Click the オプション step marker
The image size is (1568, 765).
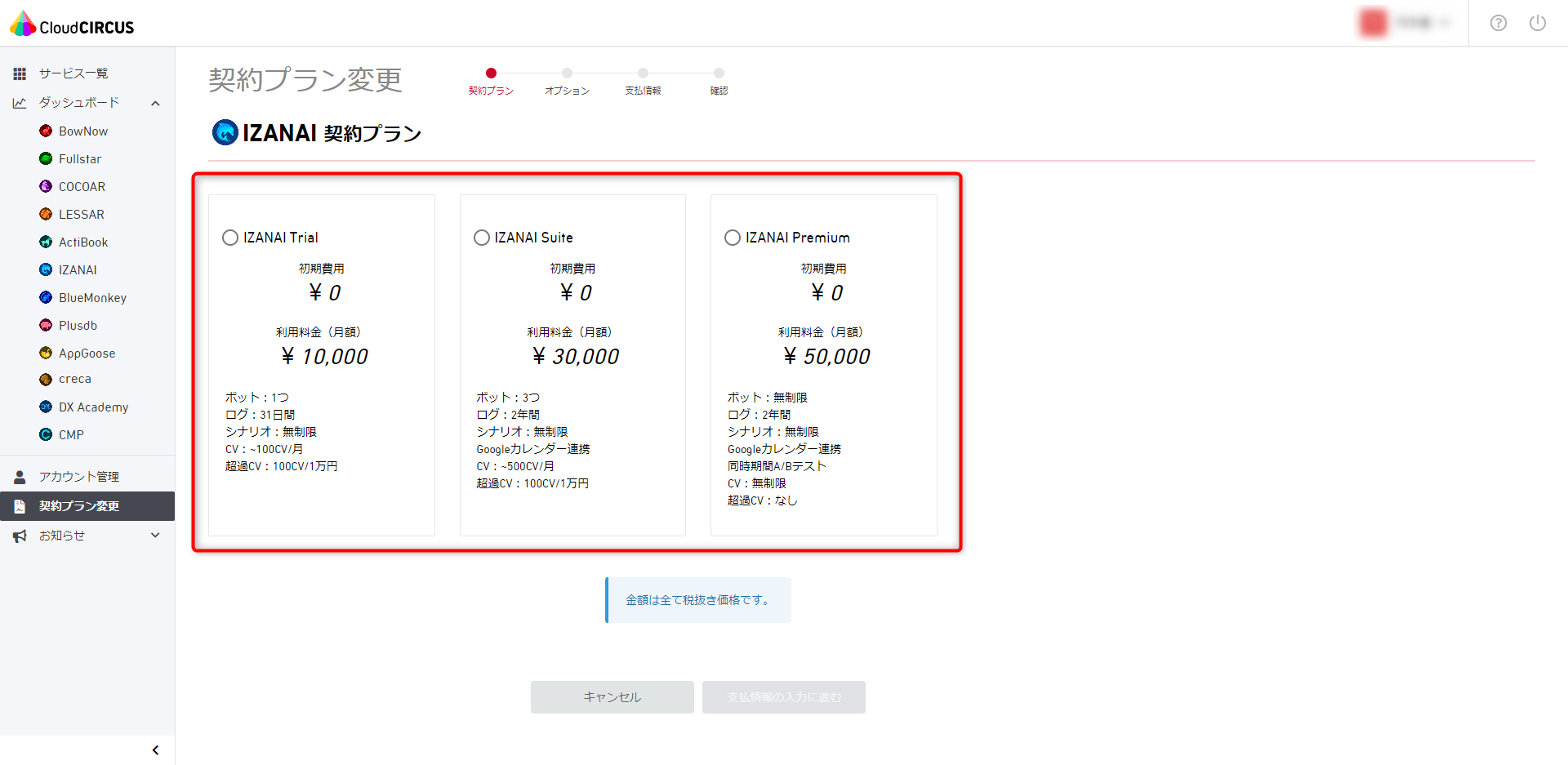pos(567,73)
